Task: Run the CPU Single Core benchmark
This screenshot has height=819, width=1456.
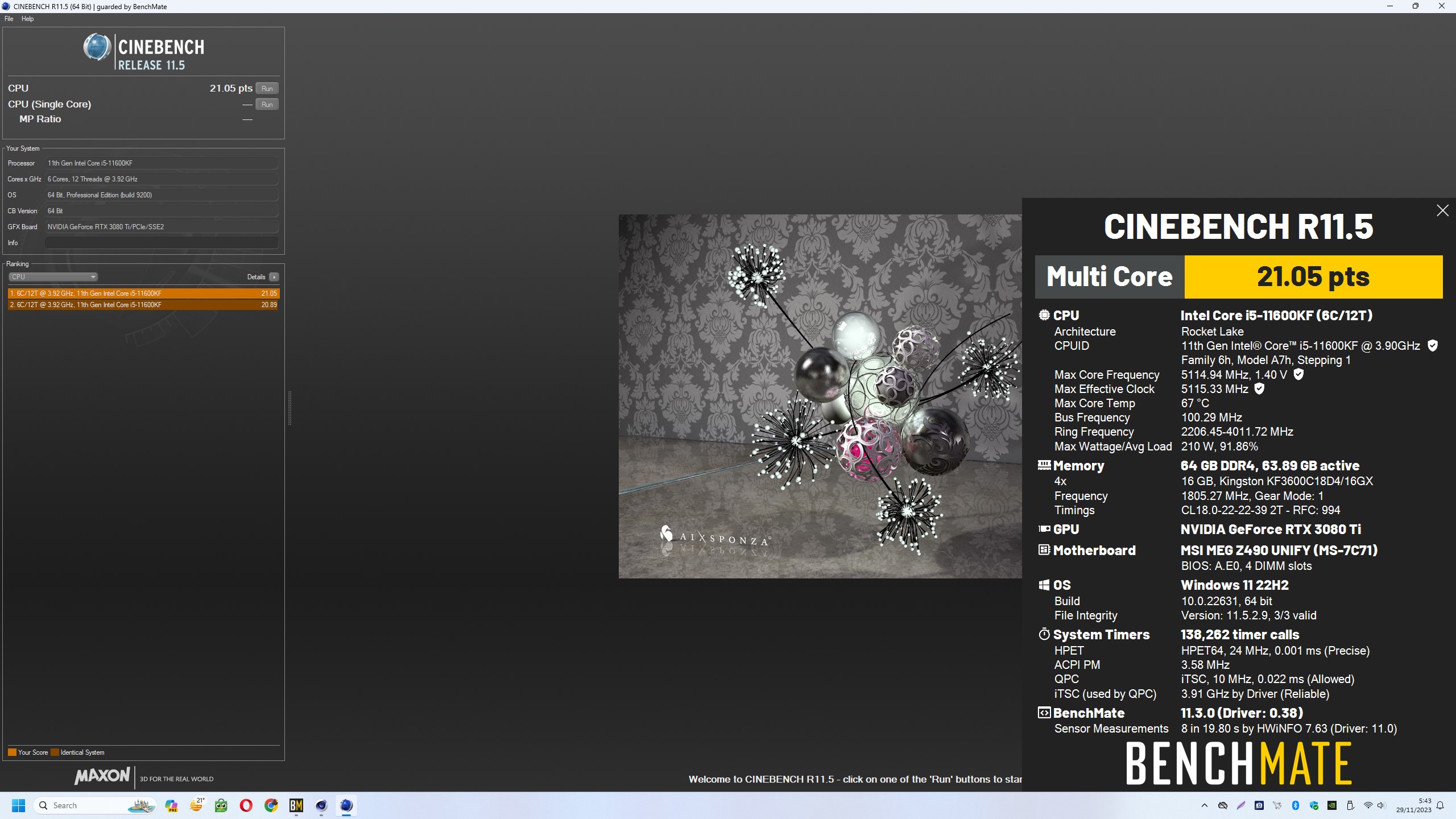Action: (x=267, y=104)
